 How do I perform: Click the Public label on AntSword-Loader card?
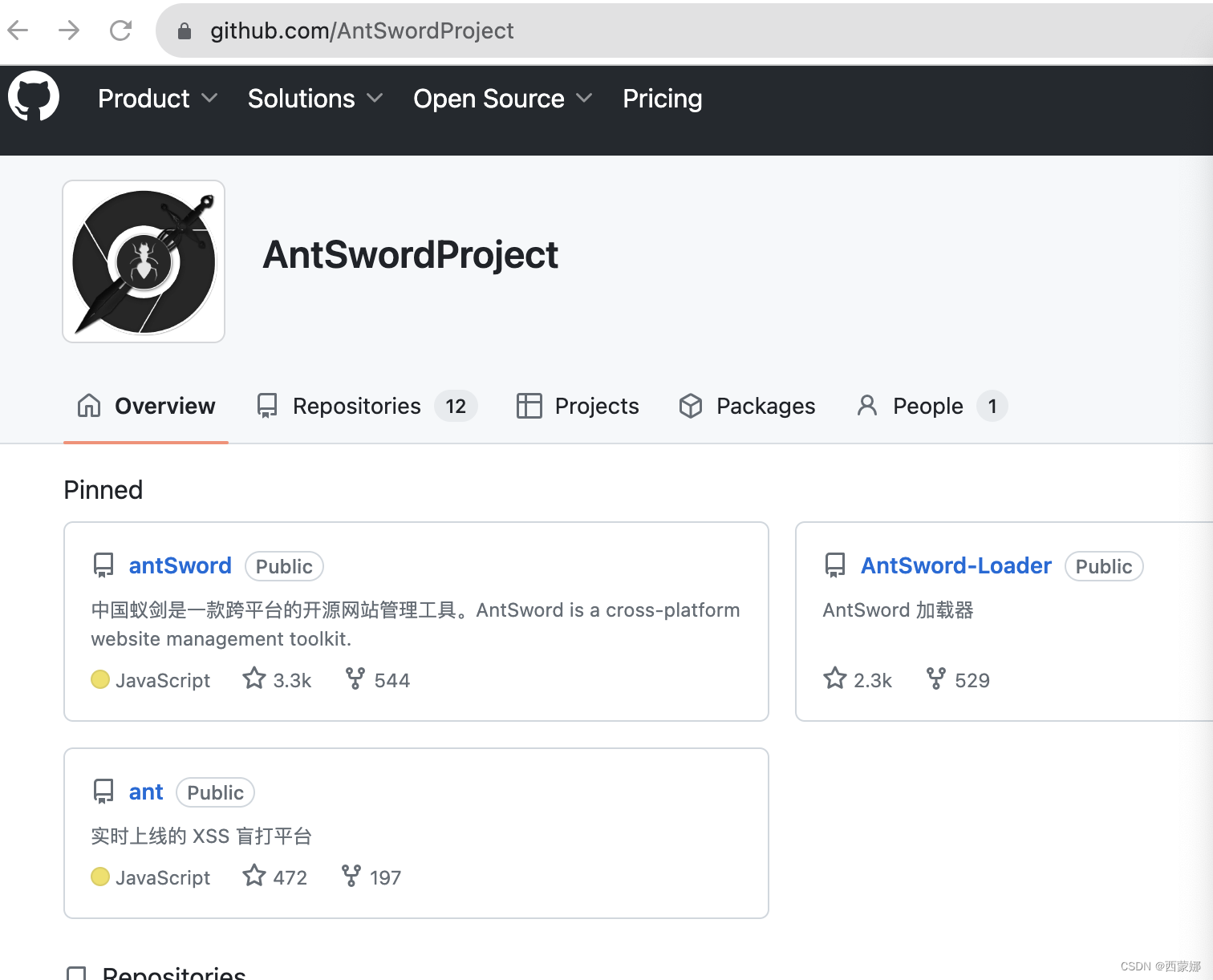[1104, 566]
